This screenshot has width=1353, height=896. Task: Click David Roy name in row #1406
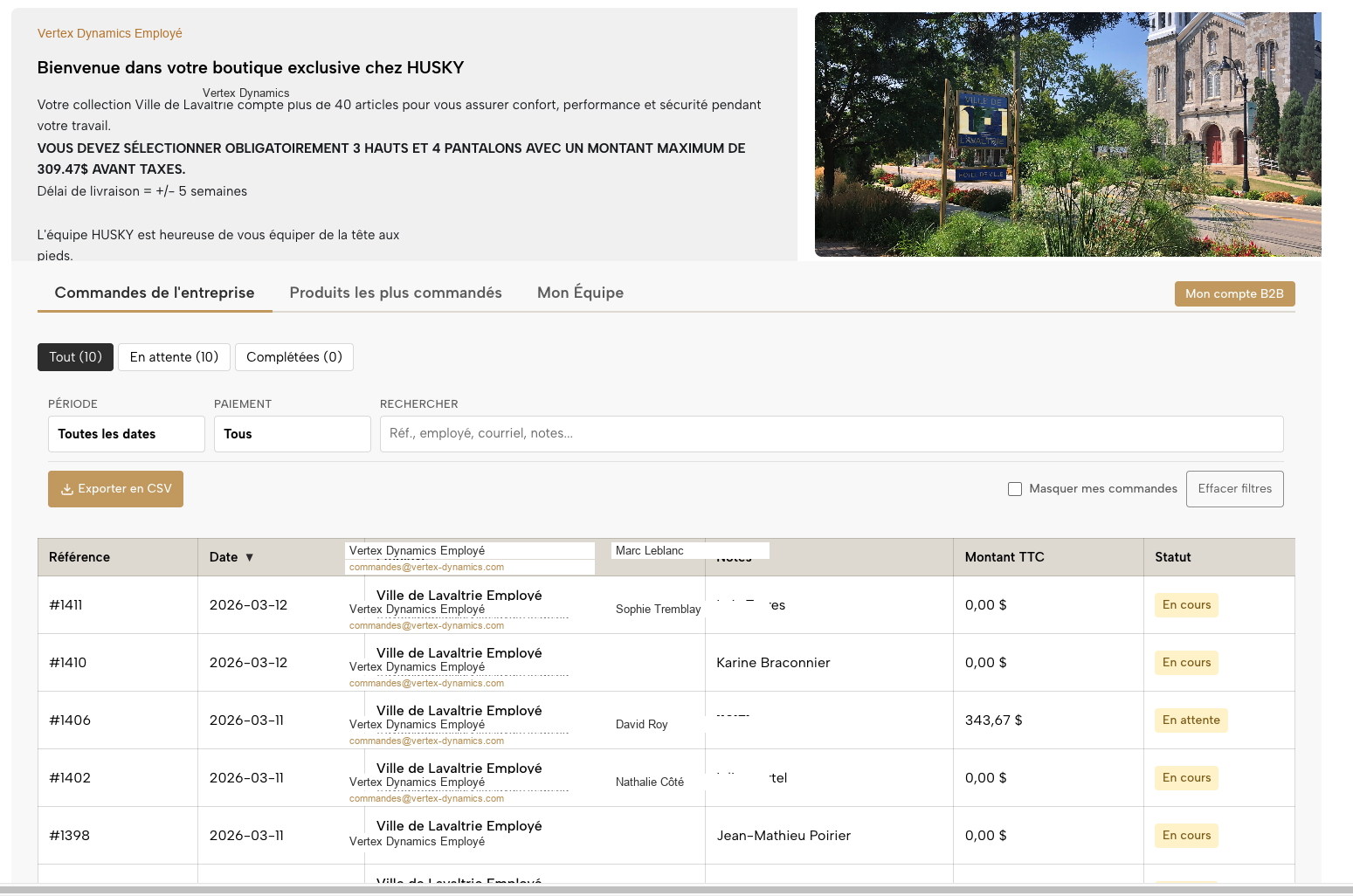(x=641, y=725)
